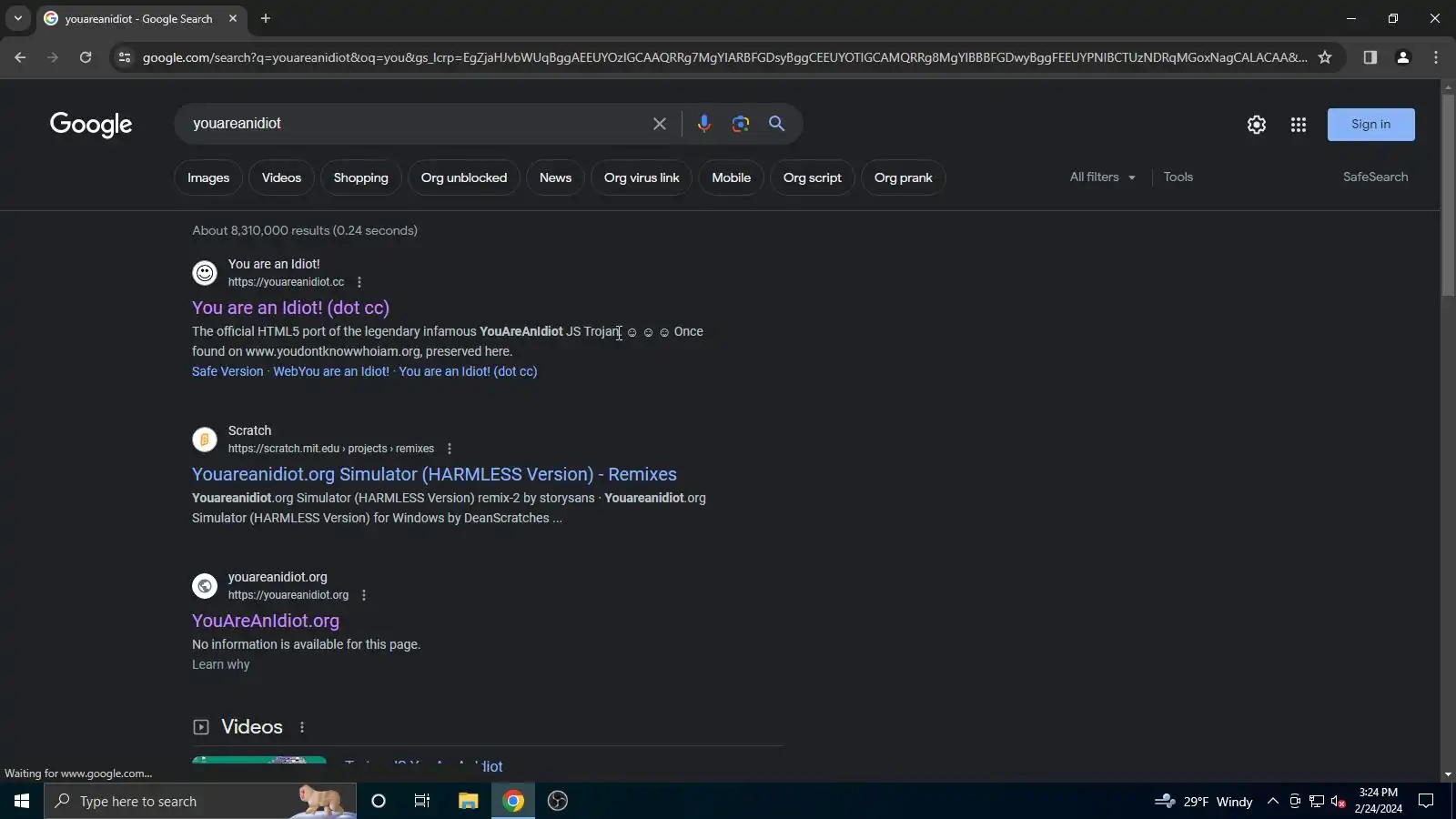Click the Google logo

click(x=91, y=125)
